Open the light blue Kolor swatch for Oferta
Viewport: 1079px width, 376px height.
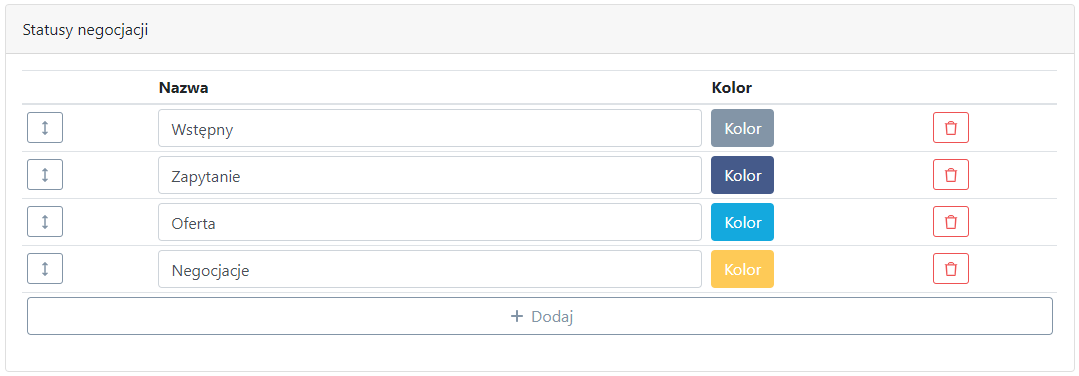743,222
